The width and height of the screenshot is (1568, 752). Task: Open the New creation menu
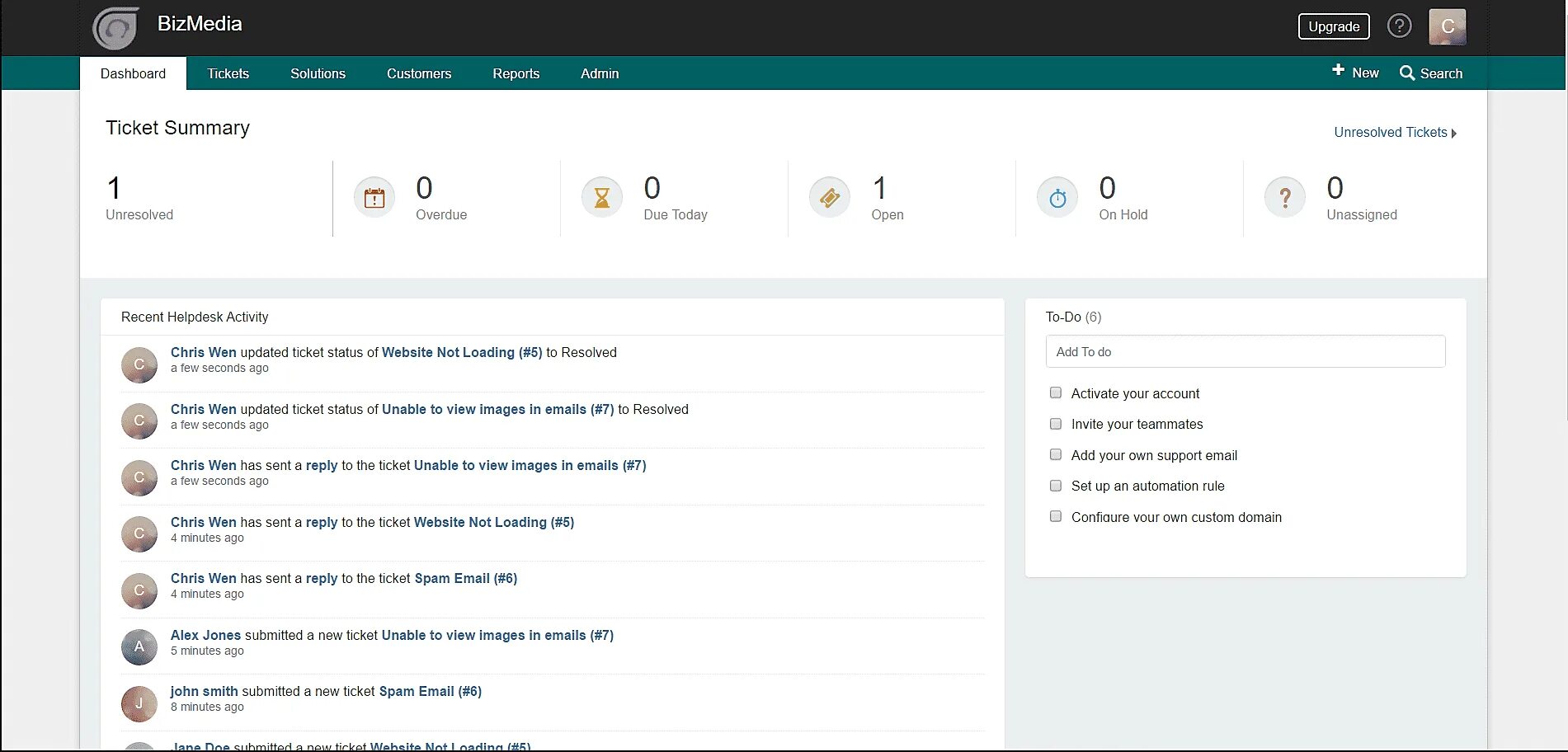click(x=1354, y=72)
